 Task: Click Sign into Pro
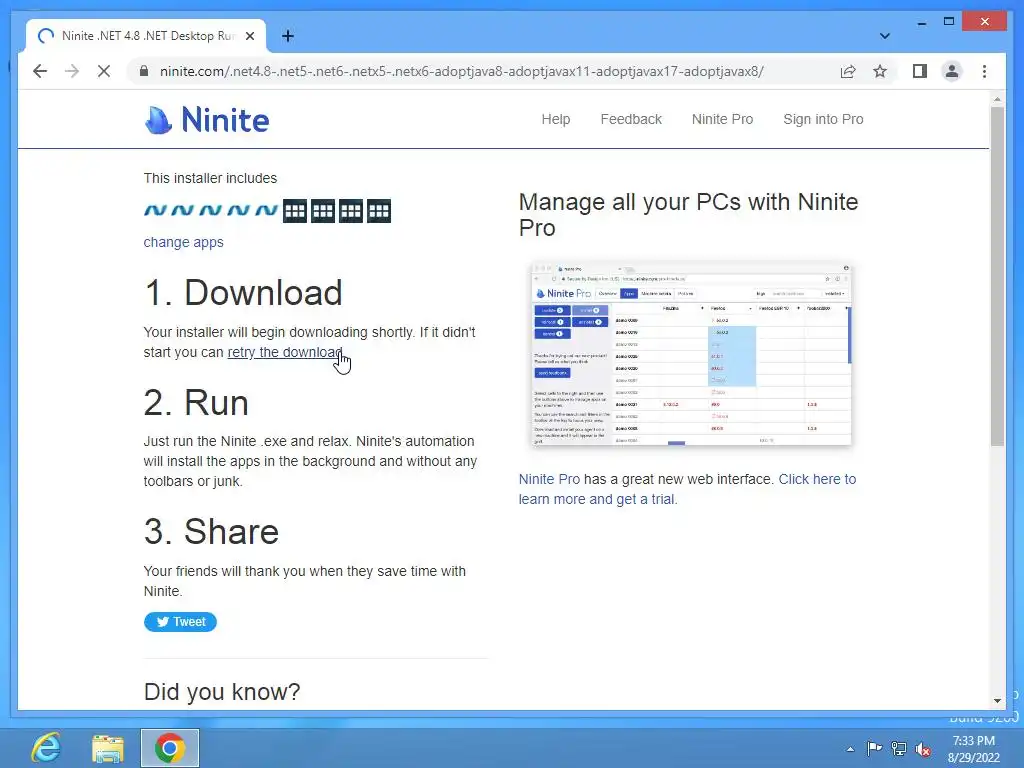[823, 119]
